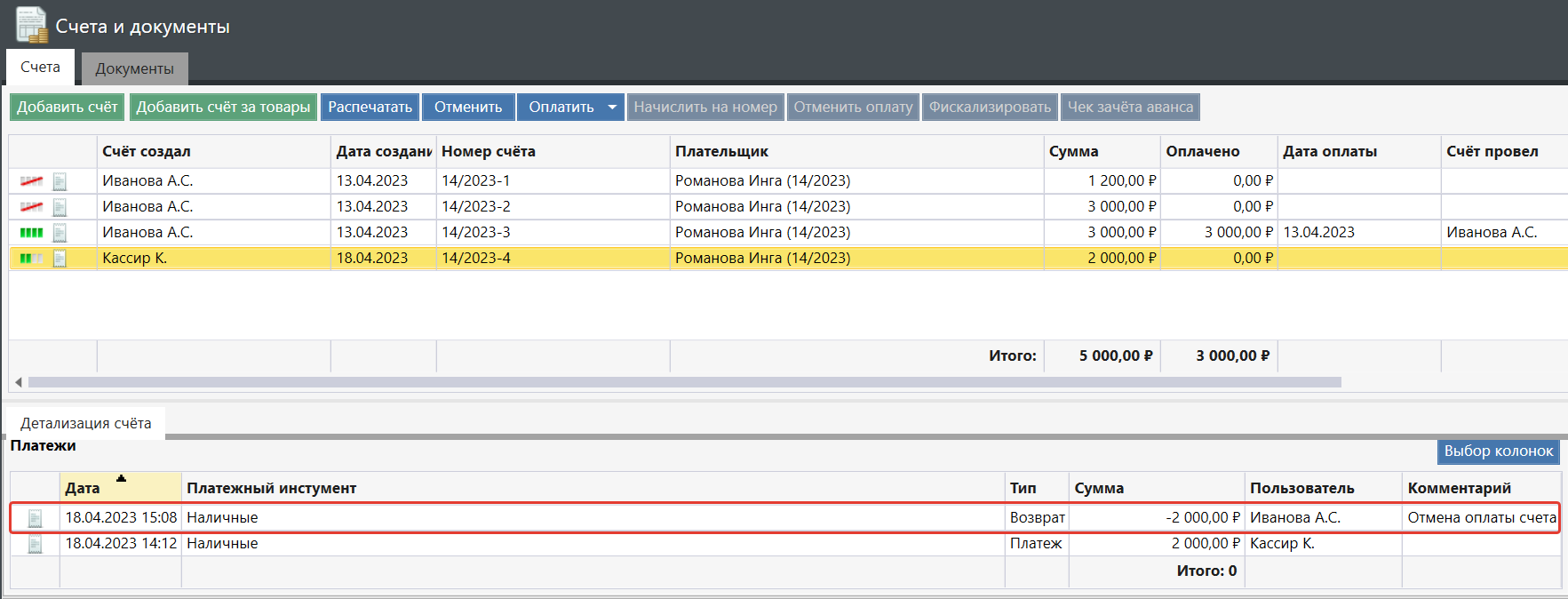Select the invoice row numbered 14/2023-3
Image resolution: width=1568 pixels, height=599 pixels.
pyautogui.click(x=476, y=233)
